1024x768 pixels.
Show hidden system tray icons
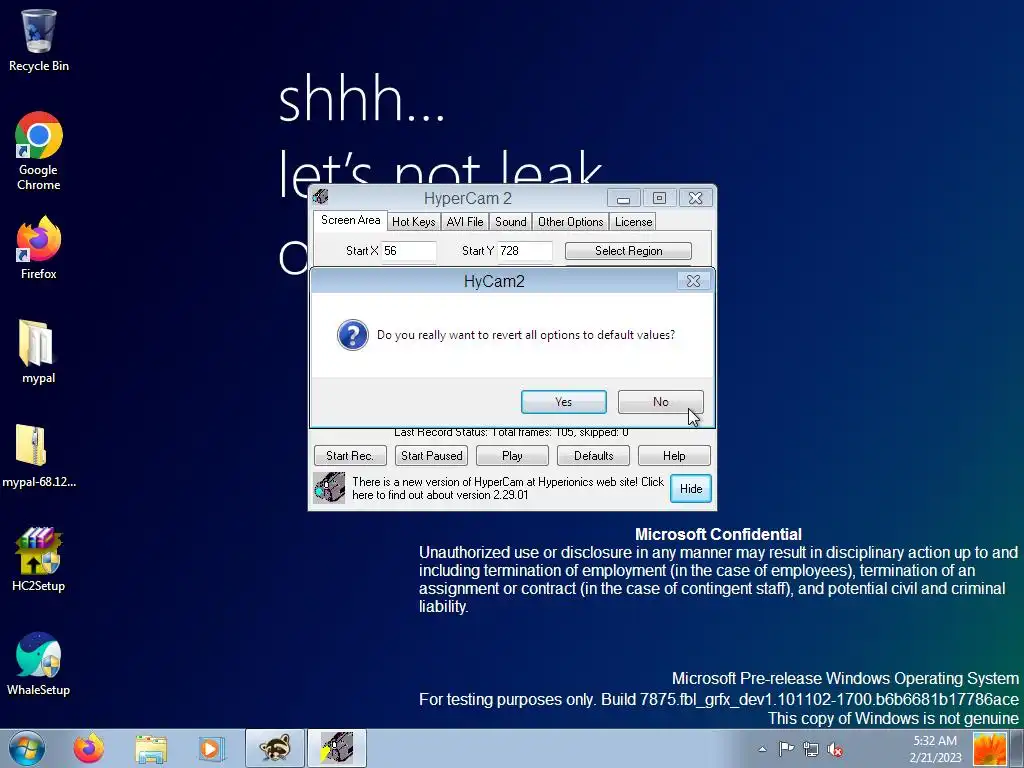pyautogui.click(x=762, y=749)
